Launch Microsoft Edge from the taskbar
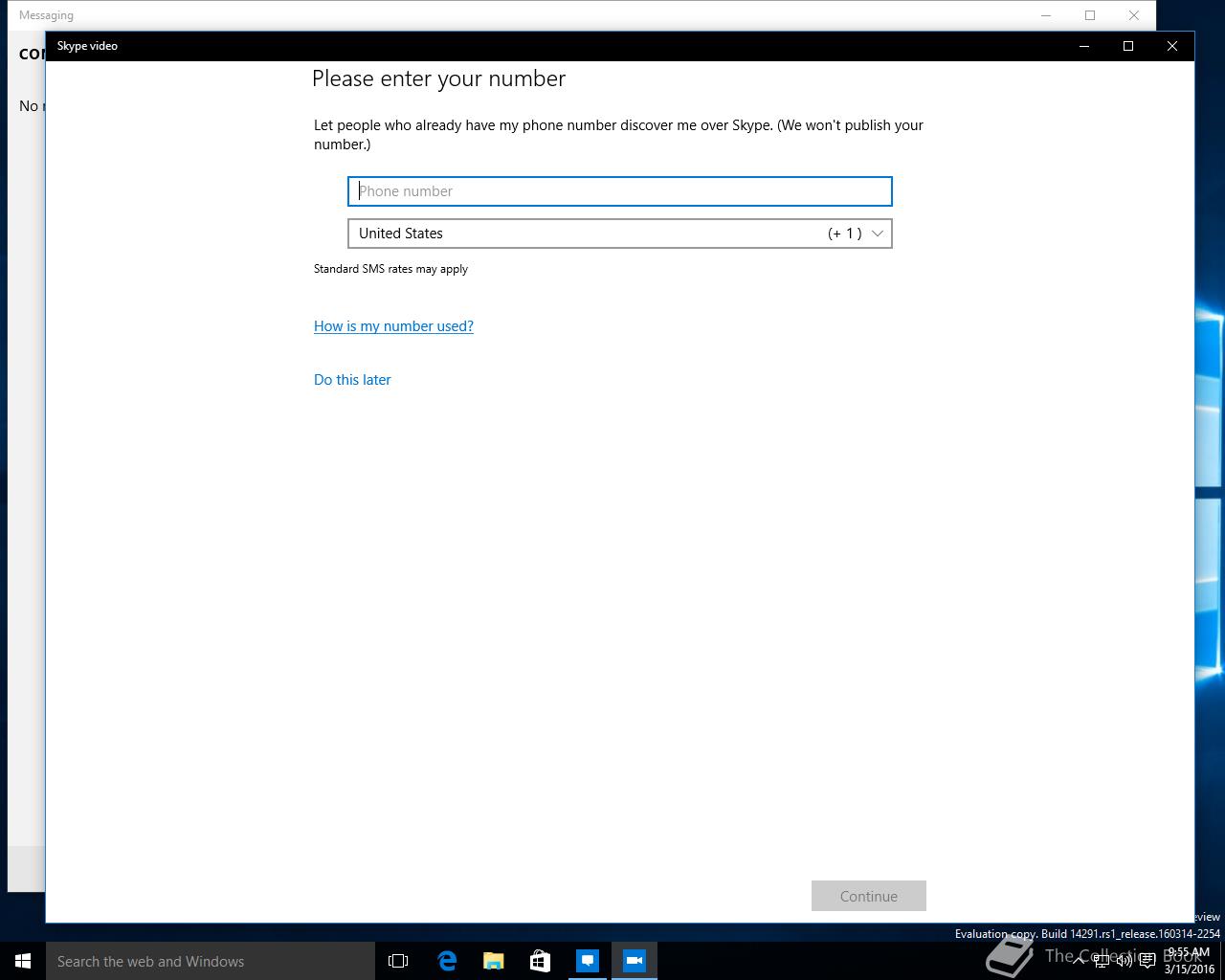The image size is (1225, 980). pyautogui.click(x=447, y=961)
